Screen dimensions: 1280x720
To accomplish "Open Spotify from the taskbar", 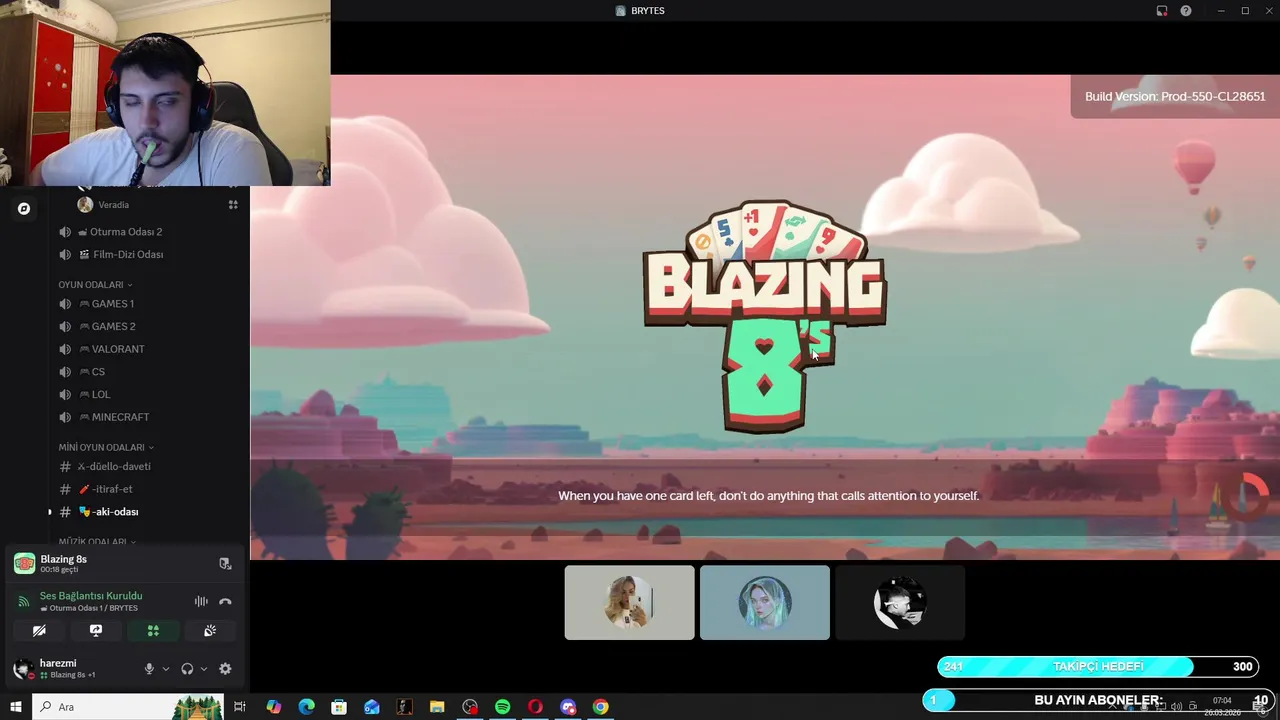I will click(503, 707).
